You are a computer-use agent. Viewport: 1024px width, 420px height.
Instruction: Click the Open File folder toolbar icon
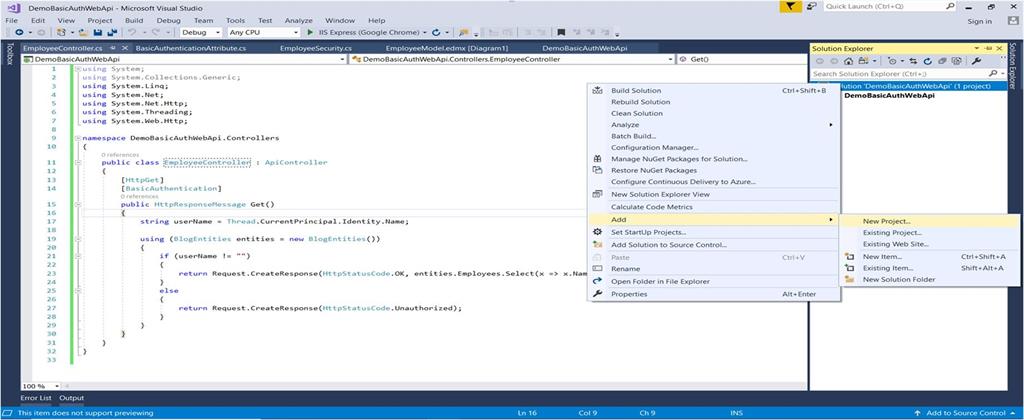click(x=82, y=32)
